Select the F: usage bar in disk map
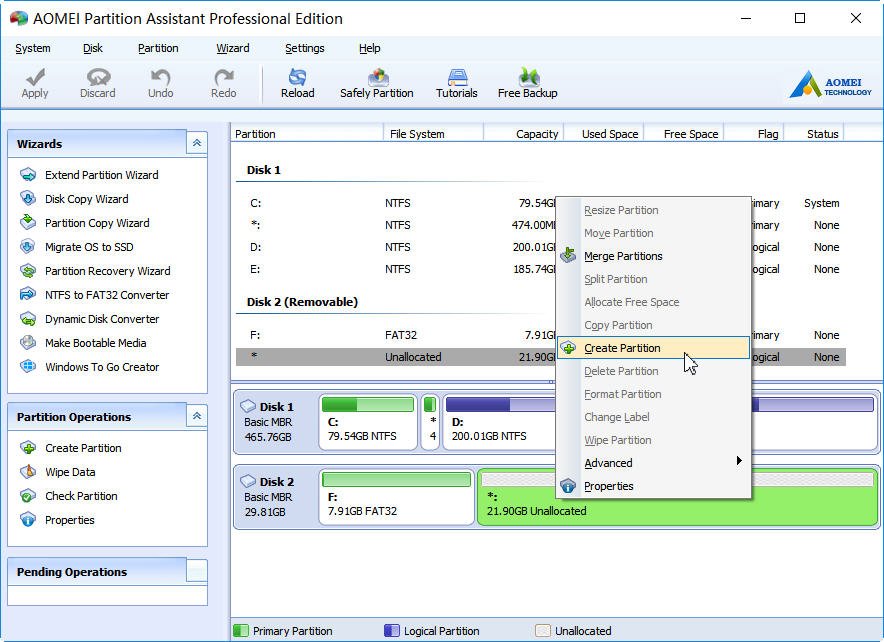Image resolution: width=884 pixels, height=642 pixels. (x=396, y=479)
